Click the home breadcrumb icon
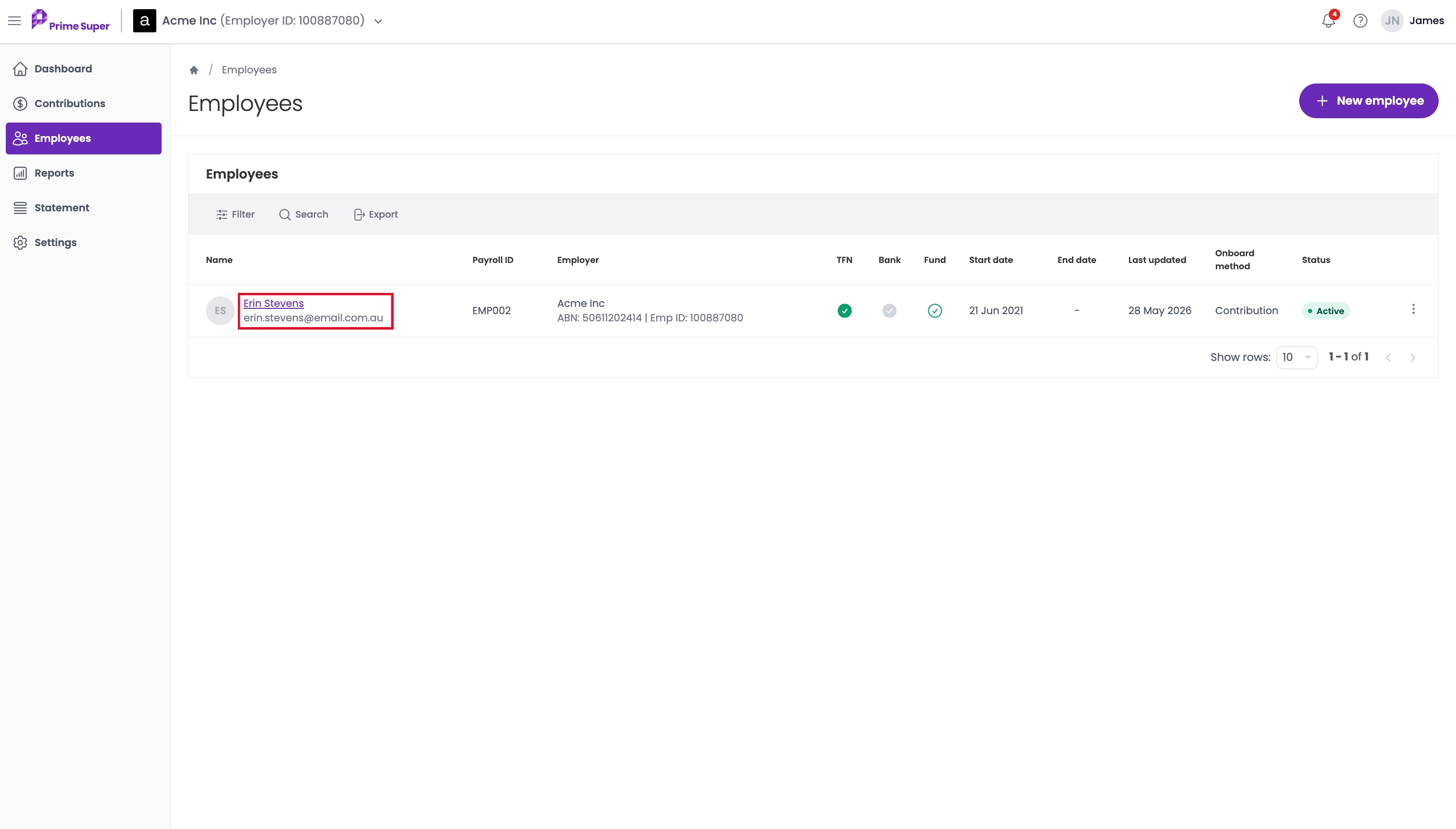The height and width of the screenshot is (829, 1456). [x=193, y=70]
